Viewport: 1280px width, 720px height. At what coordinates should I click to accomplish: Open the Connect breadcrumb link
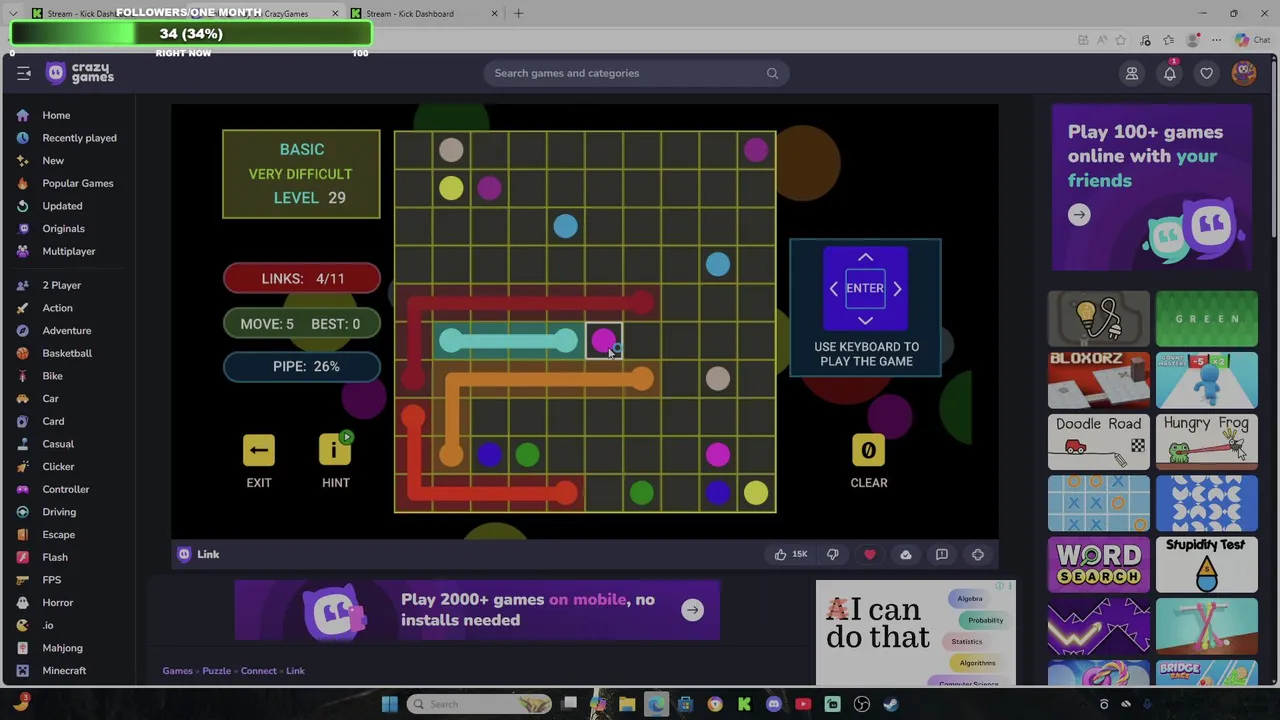[x=258, y=671]
